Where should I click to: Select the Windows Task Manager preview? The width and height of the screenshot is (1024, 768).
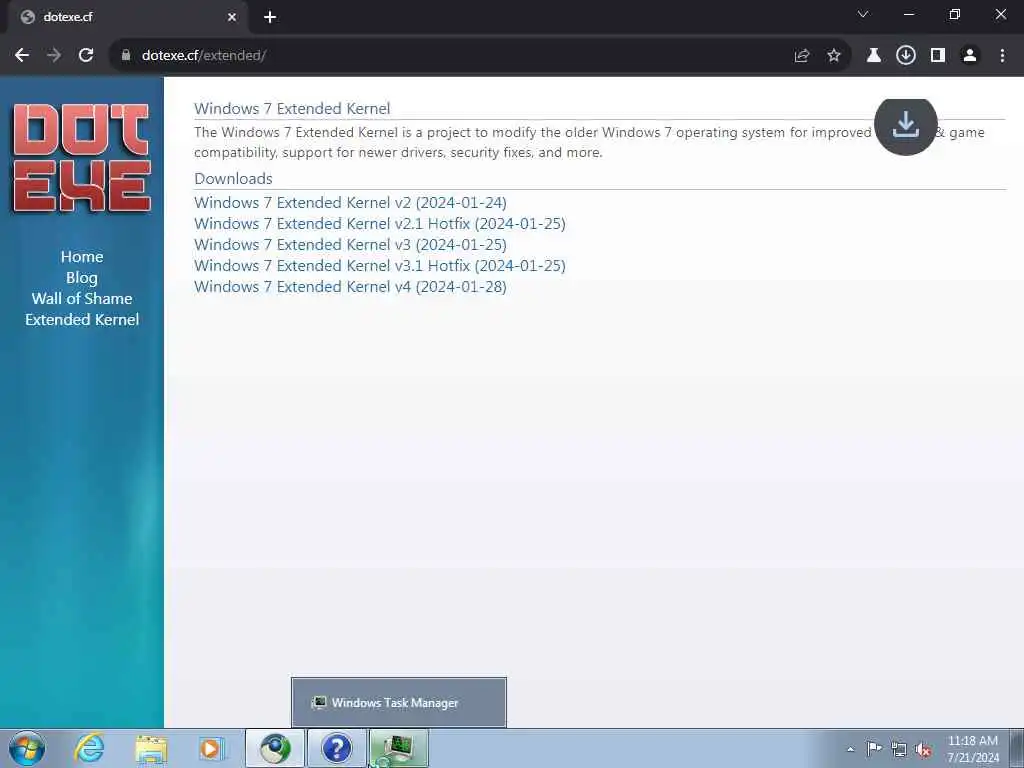399,702
